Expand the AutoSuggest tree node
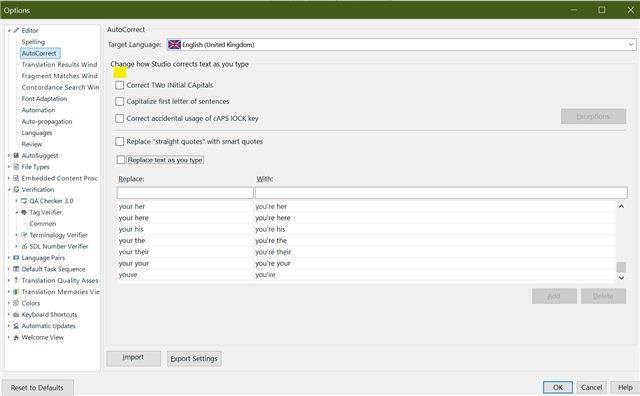 click(x=9, y=156)
